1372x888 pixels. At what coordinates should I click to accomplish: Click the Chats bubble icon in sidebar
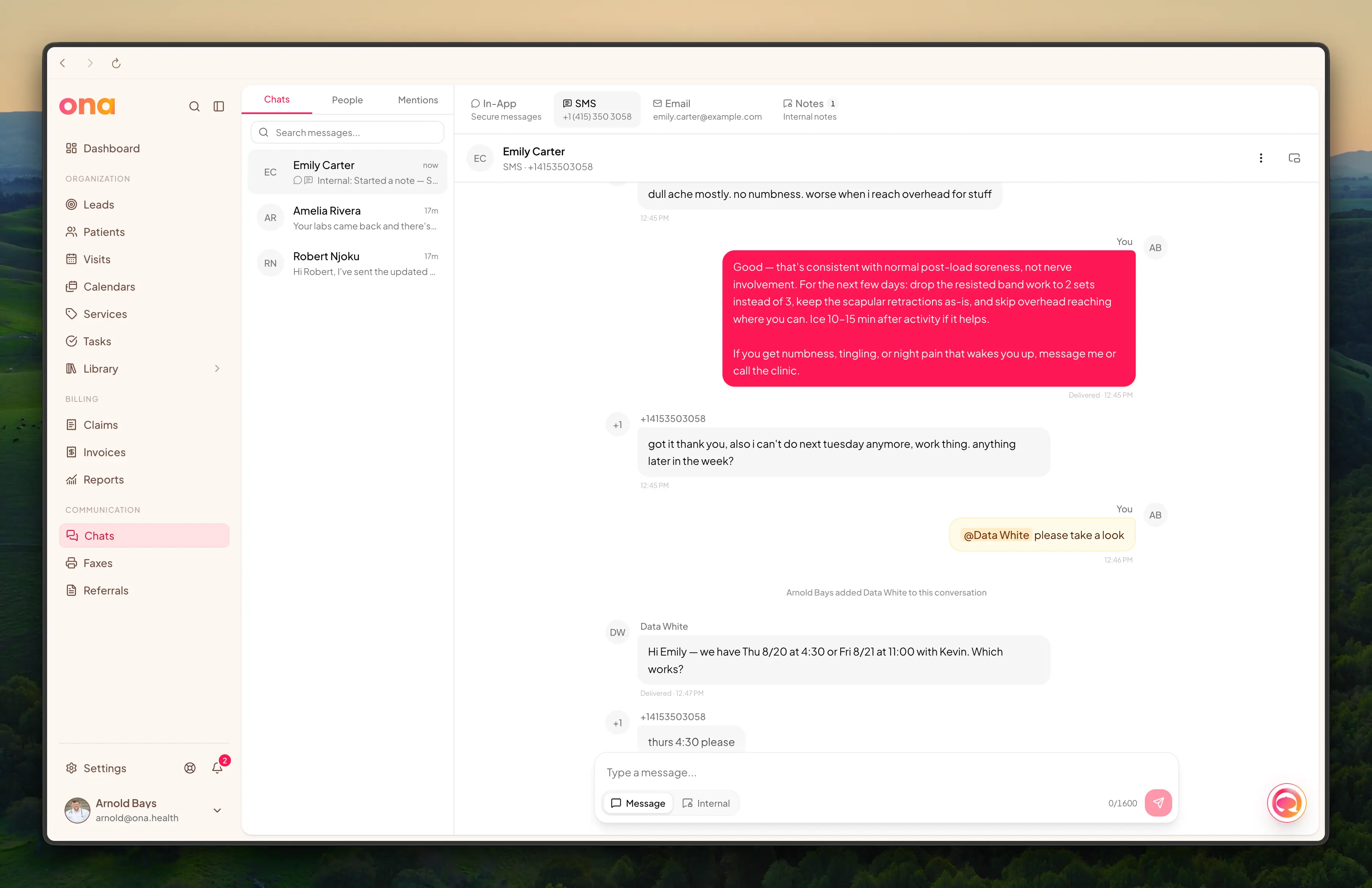(72, 536)
